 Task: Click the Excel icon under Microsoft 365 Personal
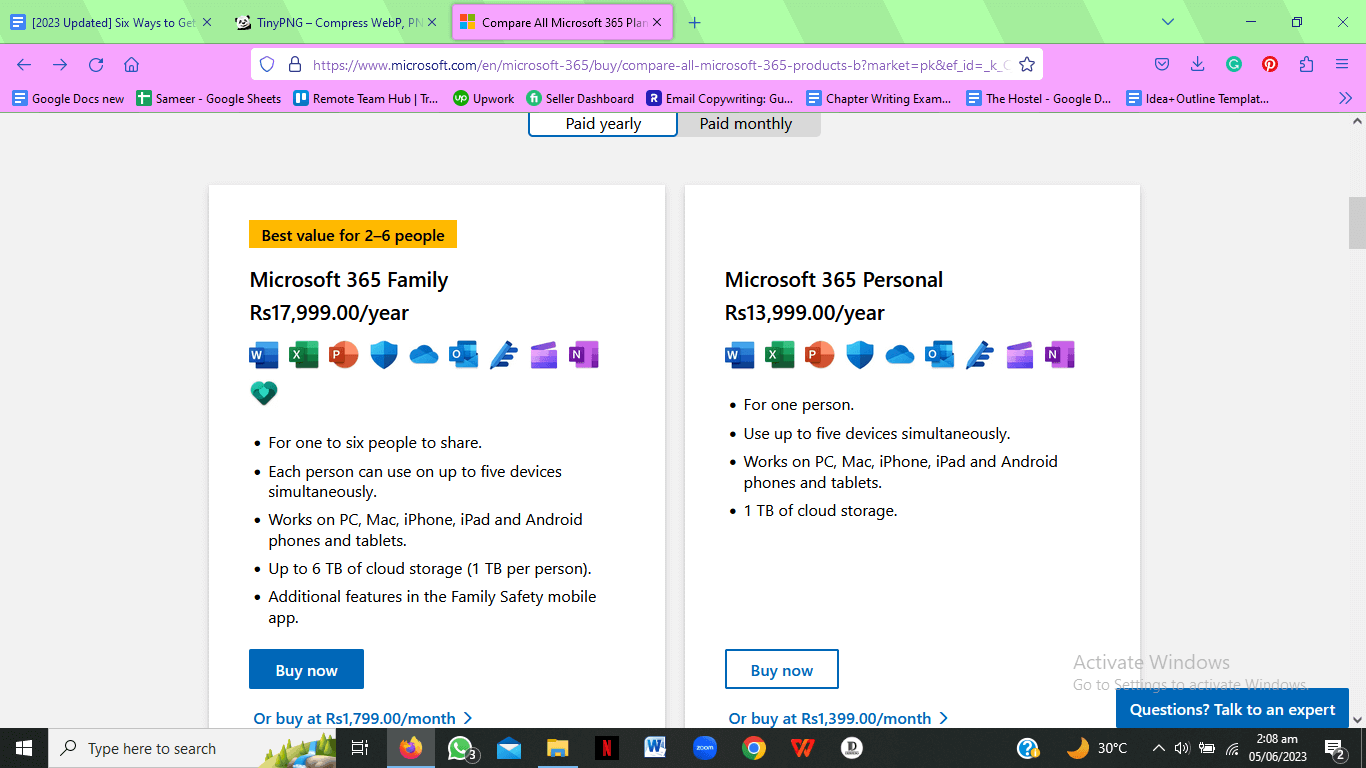[x=779, y=355]
